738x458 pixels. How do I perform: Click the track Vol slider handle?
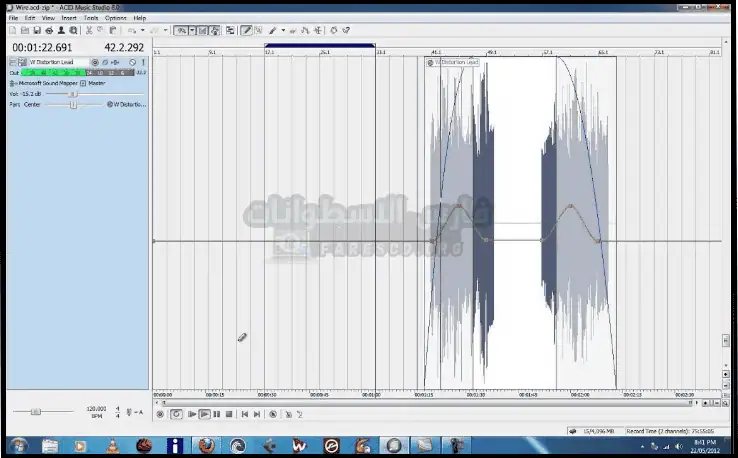click(73, 94)
